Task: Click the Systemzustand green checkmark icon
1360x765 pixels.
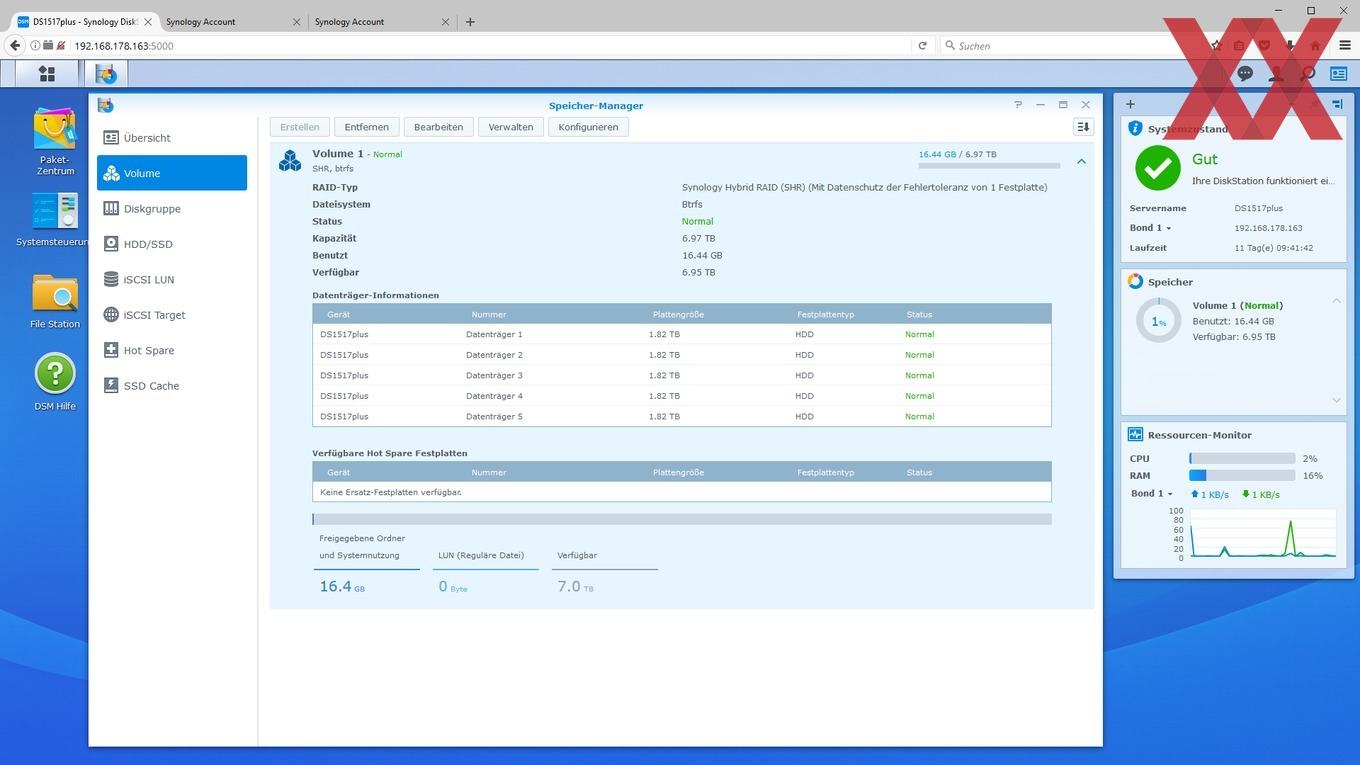Action: (1157, 168)
